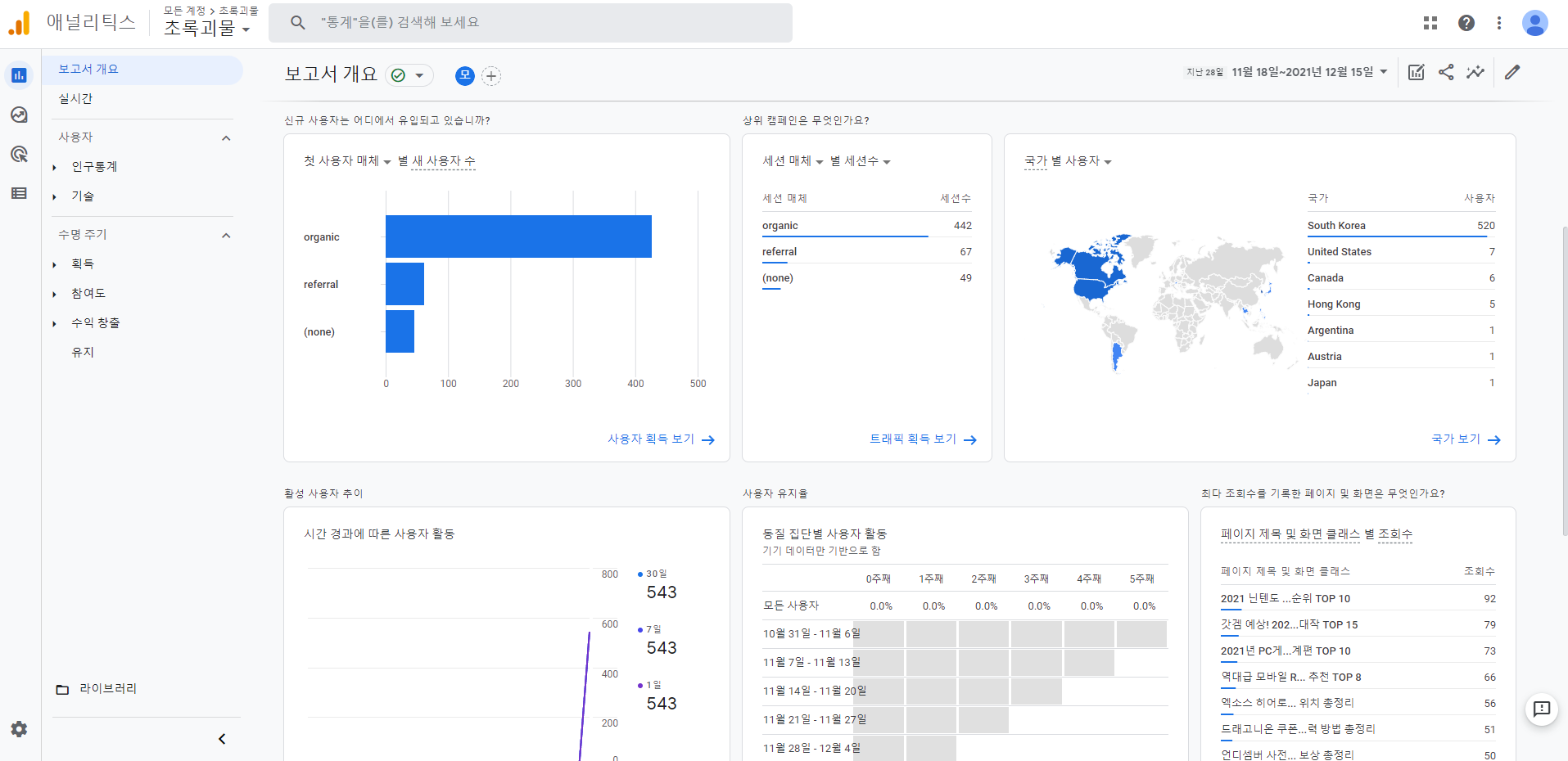Click the 2021 닌텐도 page title row
This screenshot has height=761, width=1568.
pos(1358,599)
